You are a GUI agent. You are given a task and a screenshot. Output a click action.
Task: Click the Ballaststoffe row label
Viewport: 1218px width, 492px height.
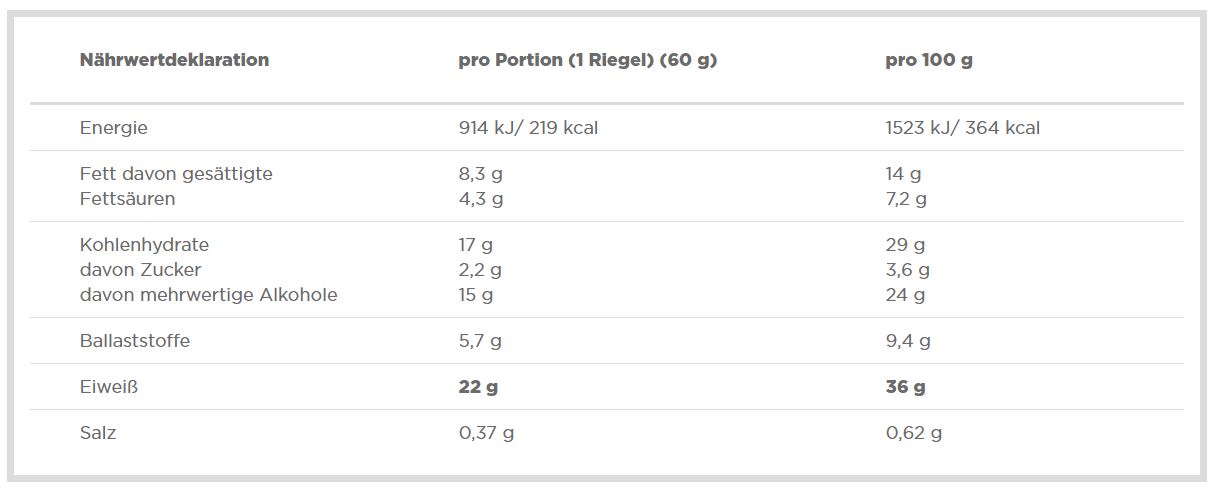tap(134, 341)
